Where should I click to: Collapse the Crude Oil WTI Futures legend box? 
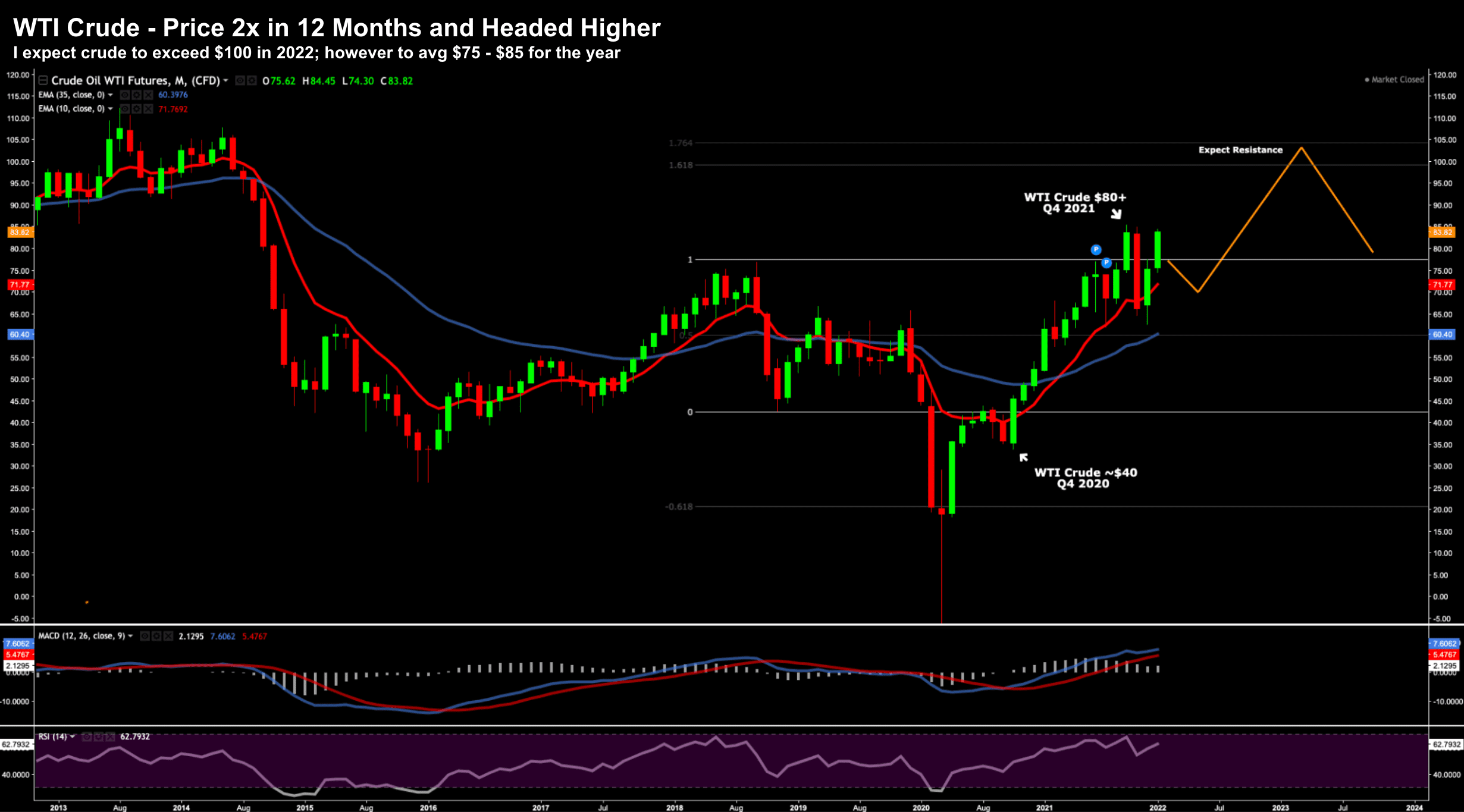(x=43, y=80)
